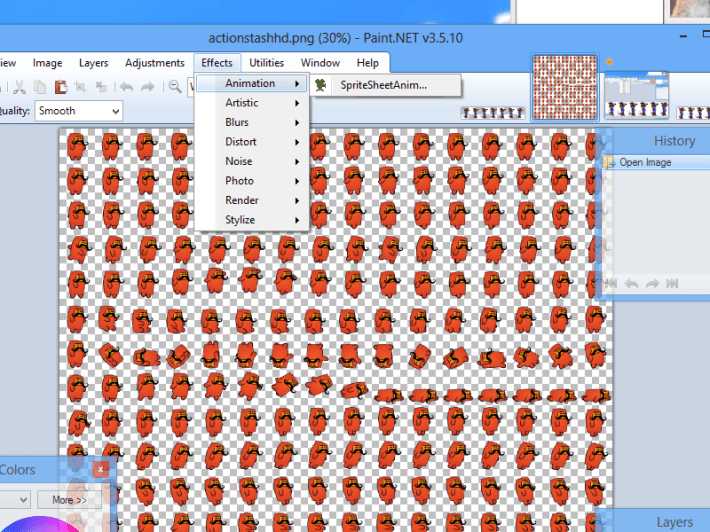The width and height of the screenshot is (710, 532).
Task: Expand the Render submenu
Action: pyautogui.click(x=252, y=200)
